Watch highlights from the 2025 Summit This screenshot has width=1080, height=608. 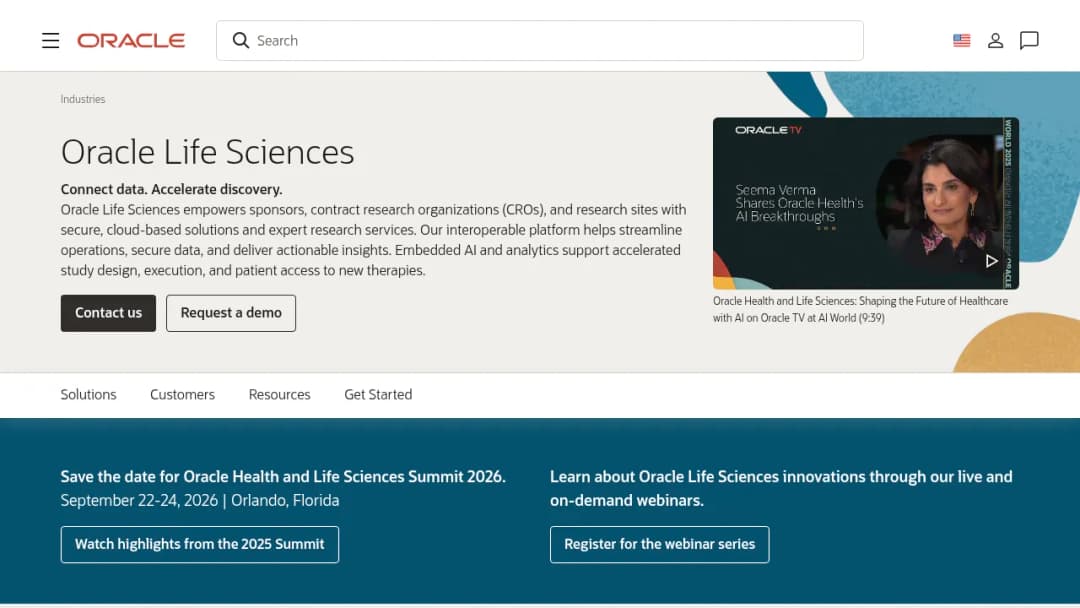pos(200,545)
